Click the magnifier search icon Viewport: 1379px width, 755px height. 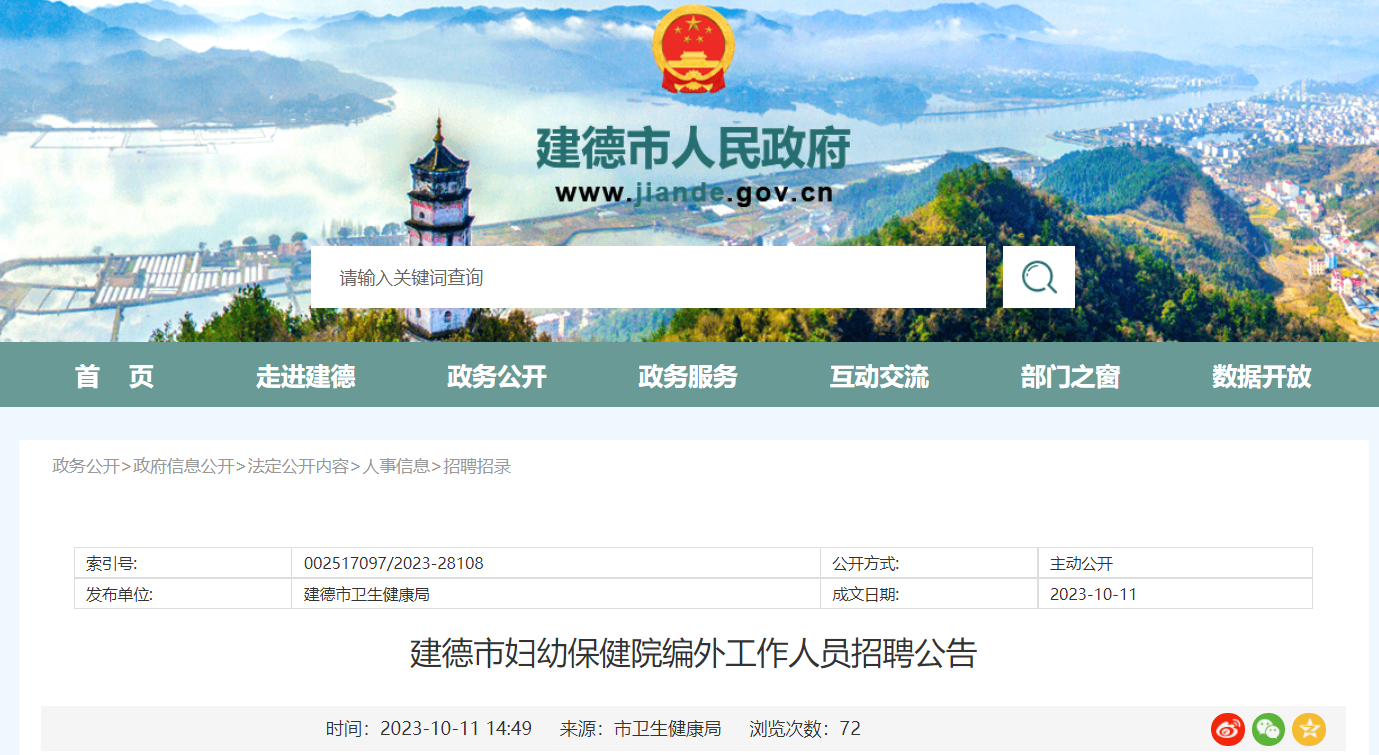coord(1039,277)
